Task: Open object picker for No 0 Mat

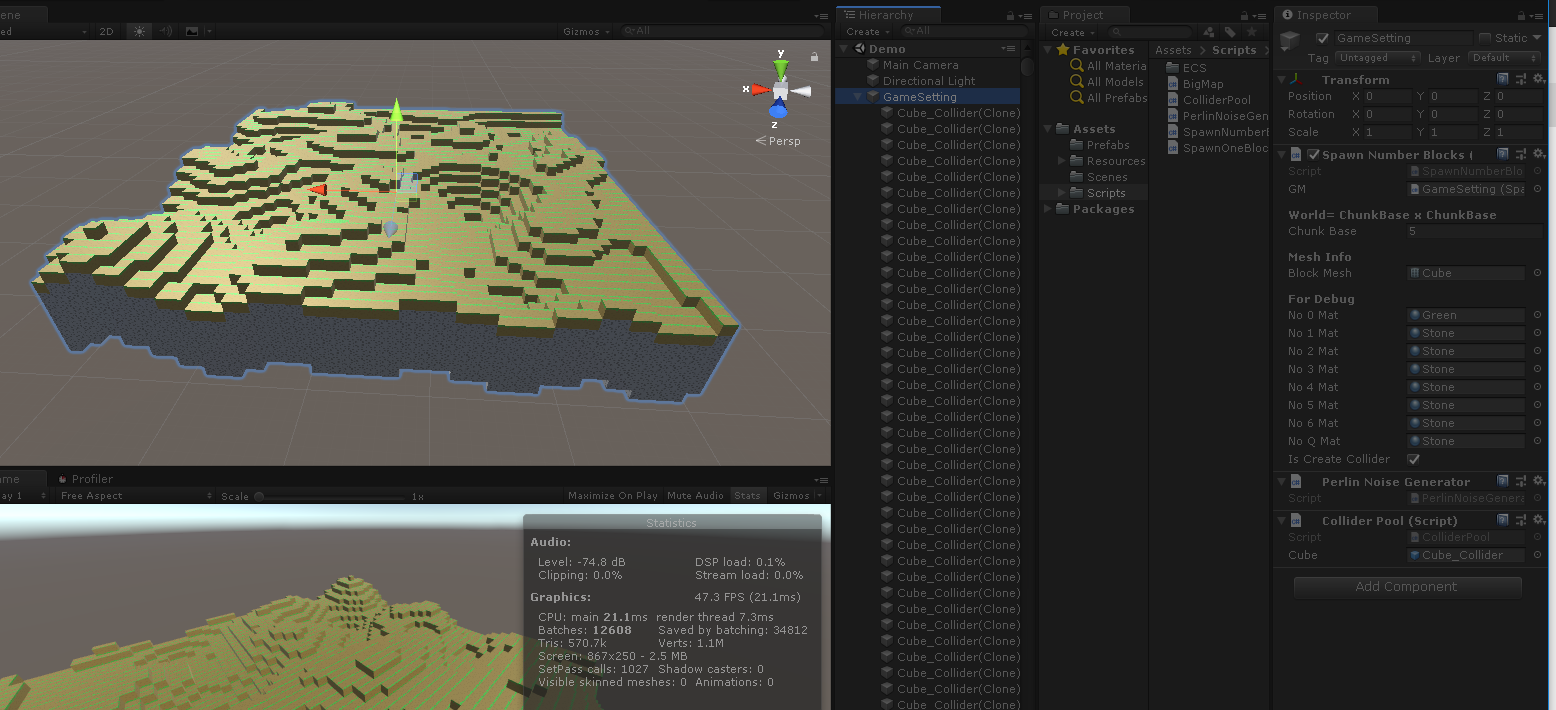Action: point(1537,315)
